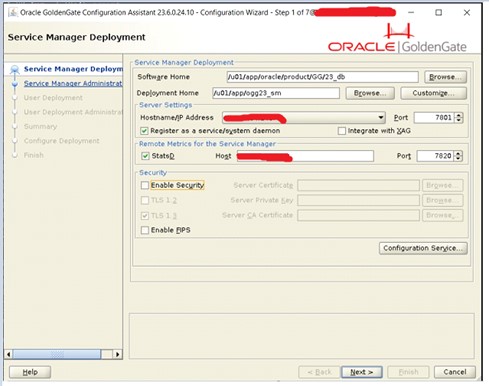
Task: Enable Integrate with XAG checkbox
Action: pyautogui.click(x=342, y=131)
